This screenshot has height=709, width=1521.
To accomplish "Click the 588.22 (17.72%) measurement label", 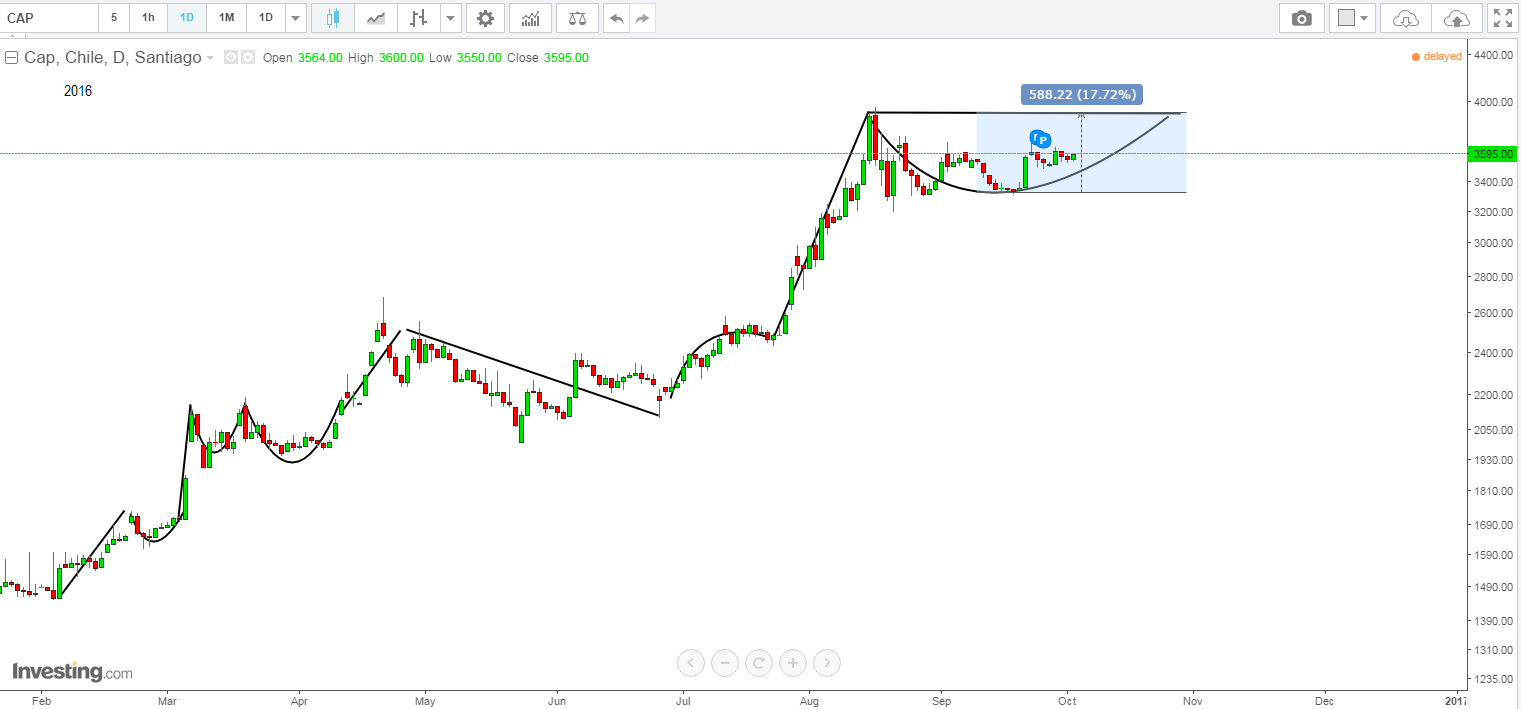I will pos(1082,94).
